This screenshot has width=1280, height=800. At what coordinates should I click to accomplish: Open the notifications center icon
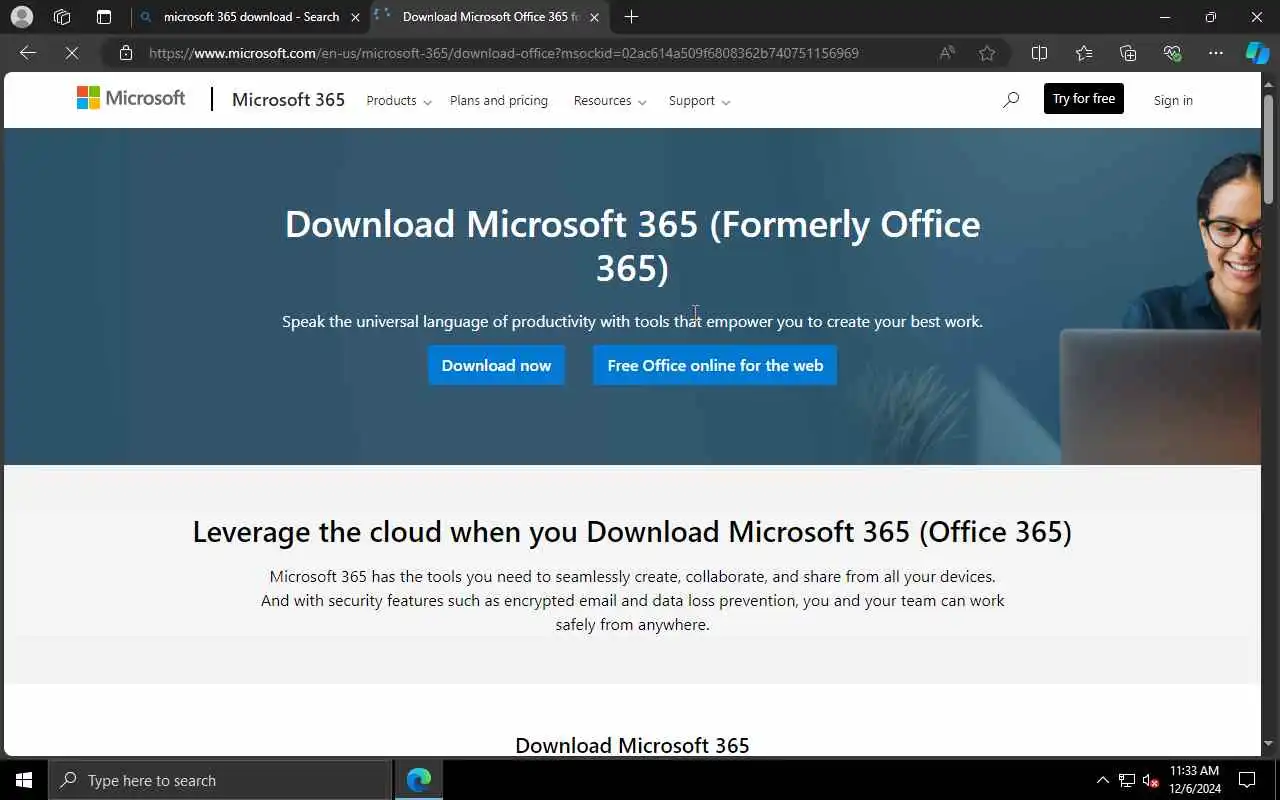coord(1247,780)
